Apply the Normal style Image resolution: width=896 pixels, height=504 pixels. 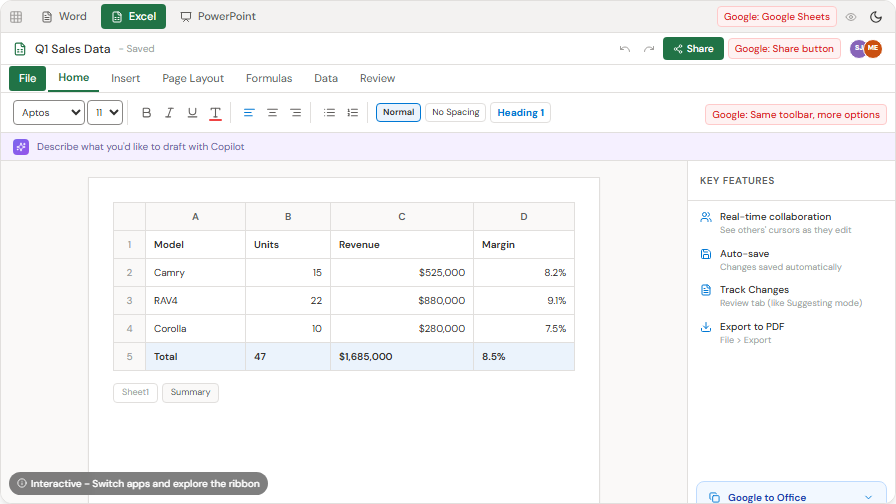[398, 112]
